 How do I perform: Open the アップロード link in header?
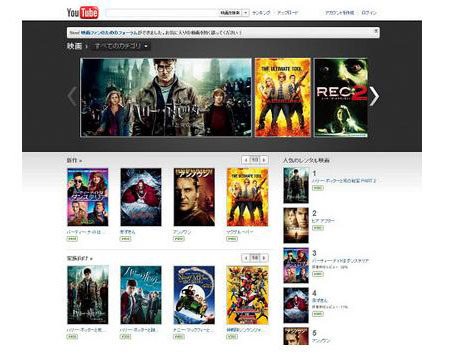coord(288,13)
